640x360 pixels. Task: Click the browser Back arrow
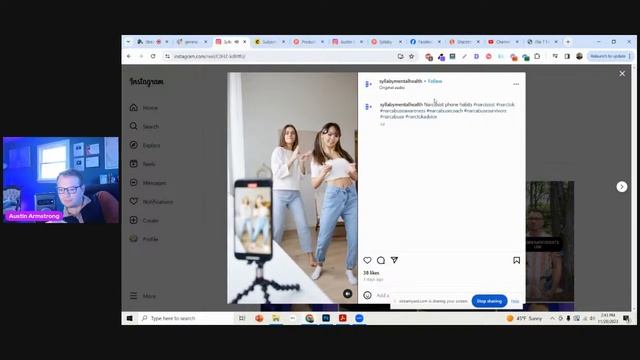(x=129, y=56)
